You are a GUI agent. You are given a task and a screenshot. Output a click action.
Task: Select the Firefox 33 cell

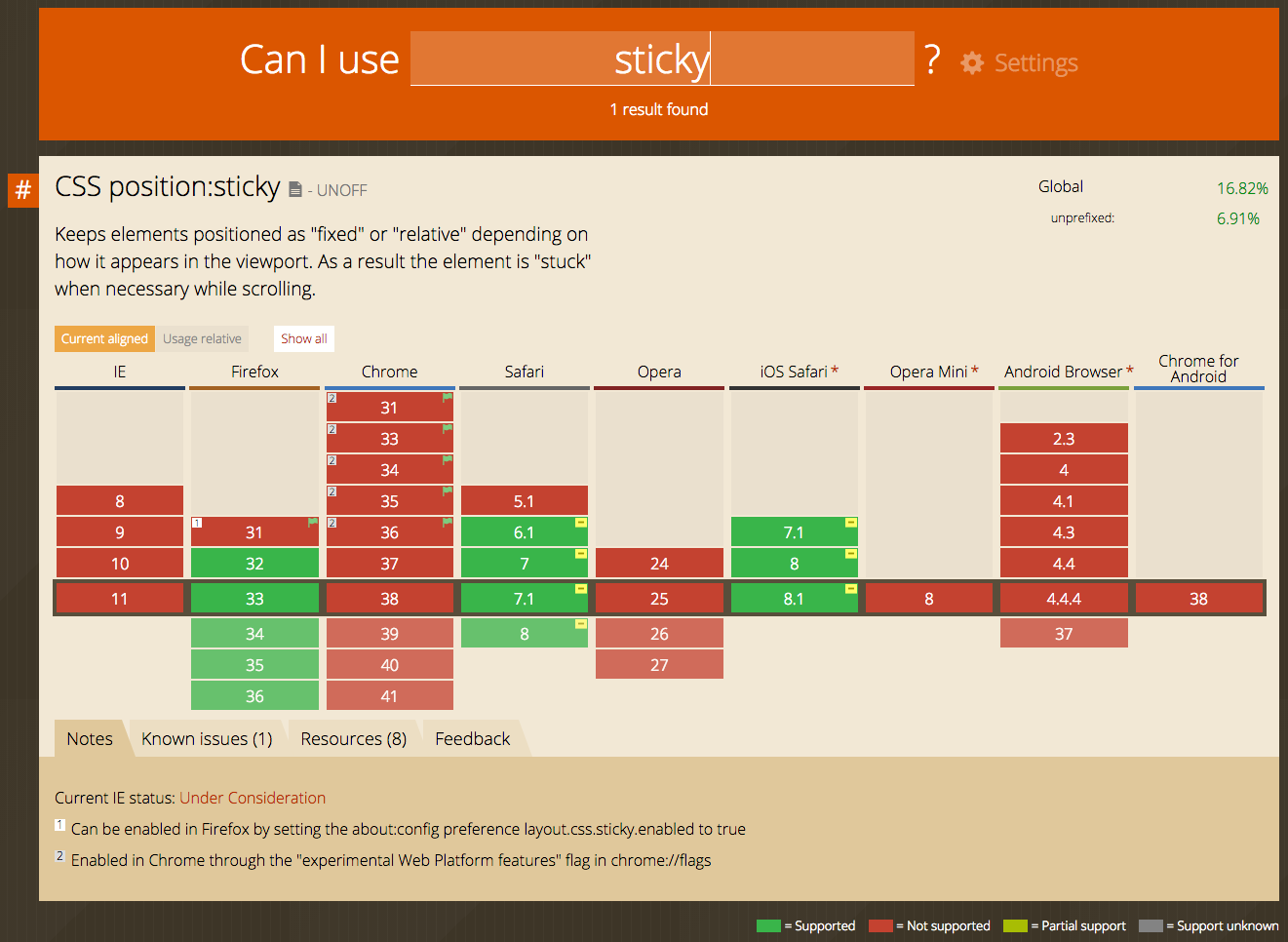pyautogui.click(x=254, y=599)
